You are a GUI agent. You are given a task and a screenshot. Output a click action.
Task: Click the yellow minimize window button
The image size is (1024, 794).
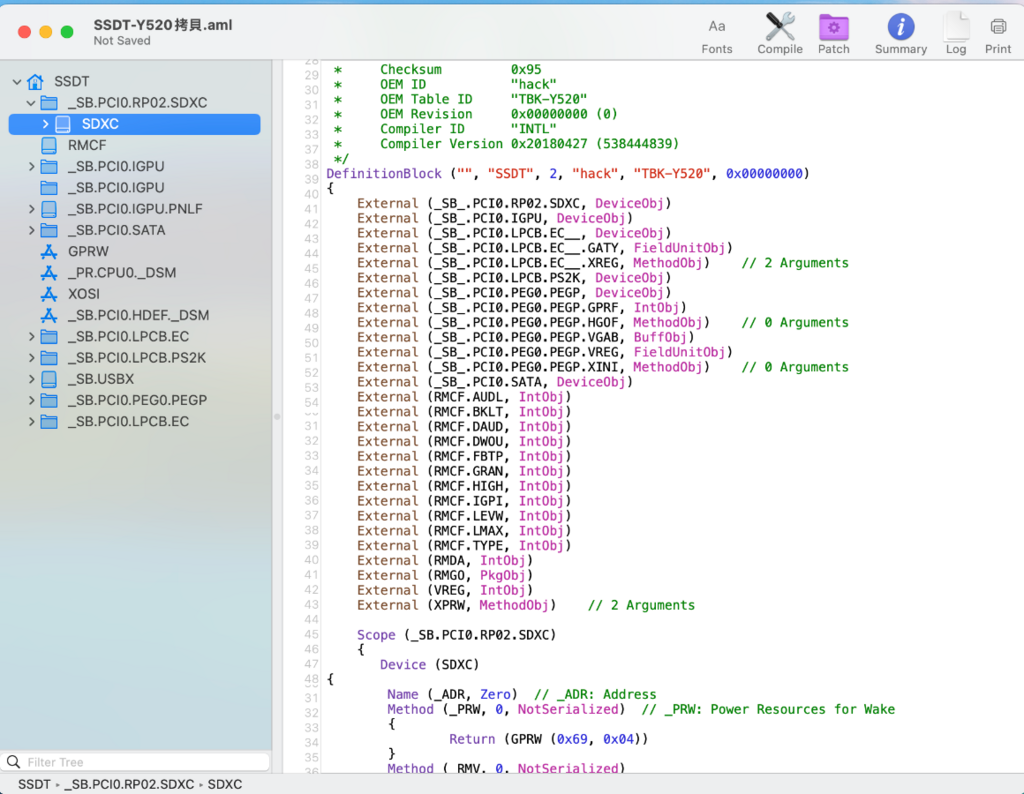coord(46,32)
